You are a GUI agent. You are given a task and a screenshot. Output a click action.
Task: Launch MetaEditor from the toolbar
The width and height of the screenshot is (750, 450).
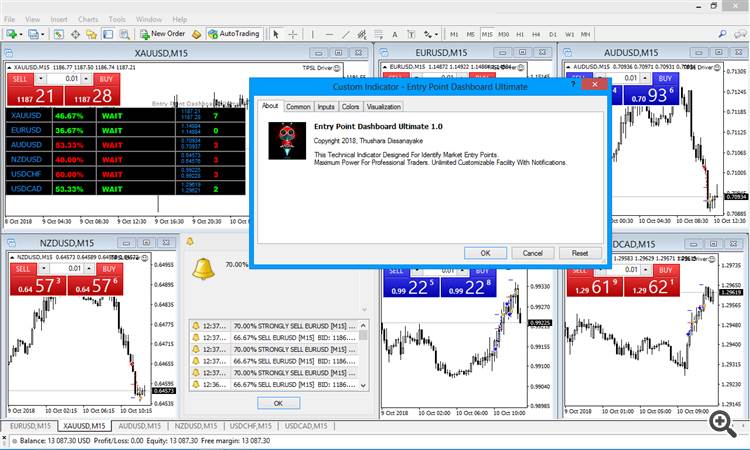[196, 34]
